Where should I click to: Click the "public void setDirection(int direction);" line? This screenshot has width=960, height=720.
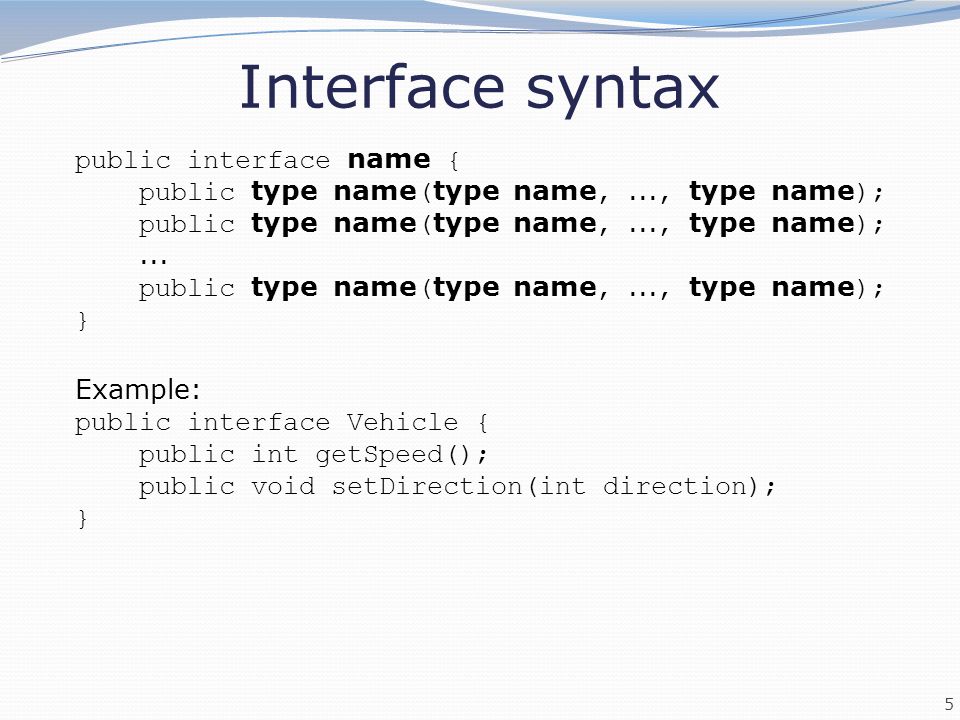pyautogui.click(x=457, y=487)
